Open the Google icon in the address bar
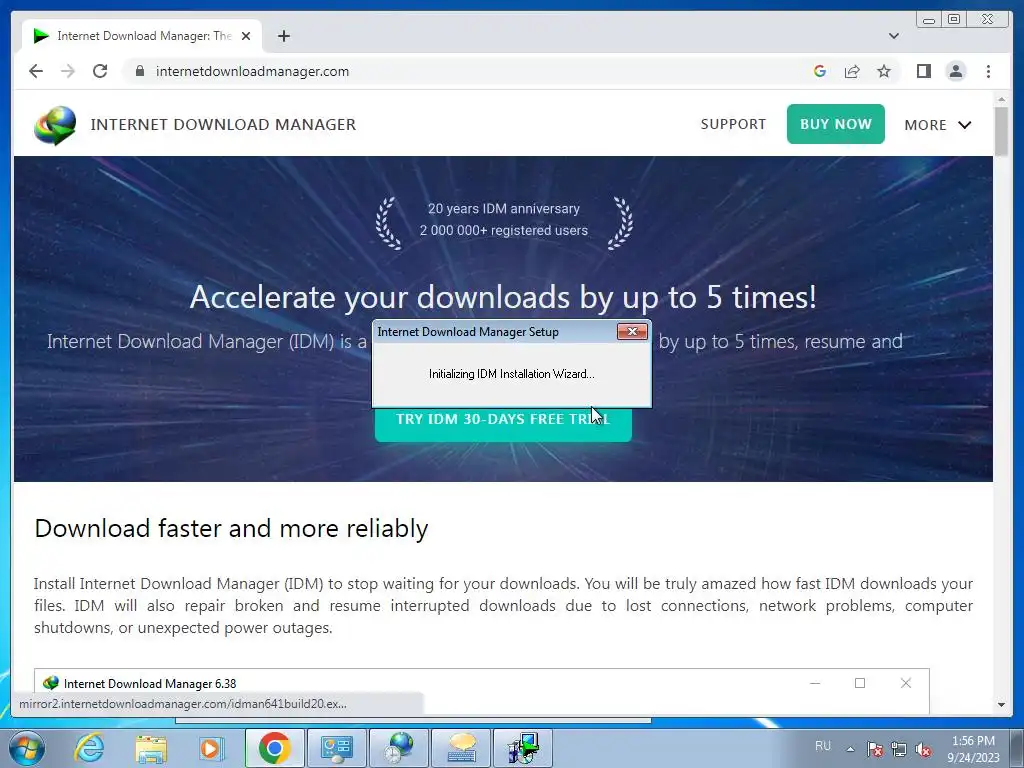 820,71
